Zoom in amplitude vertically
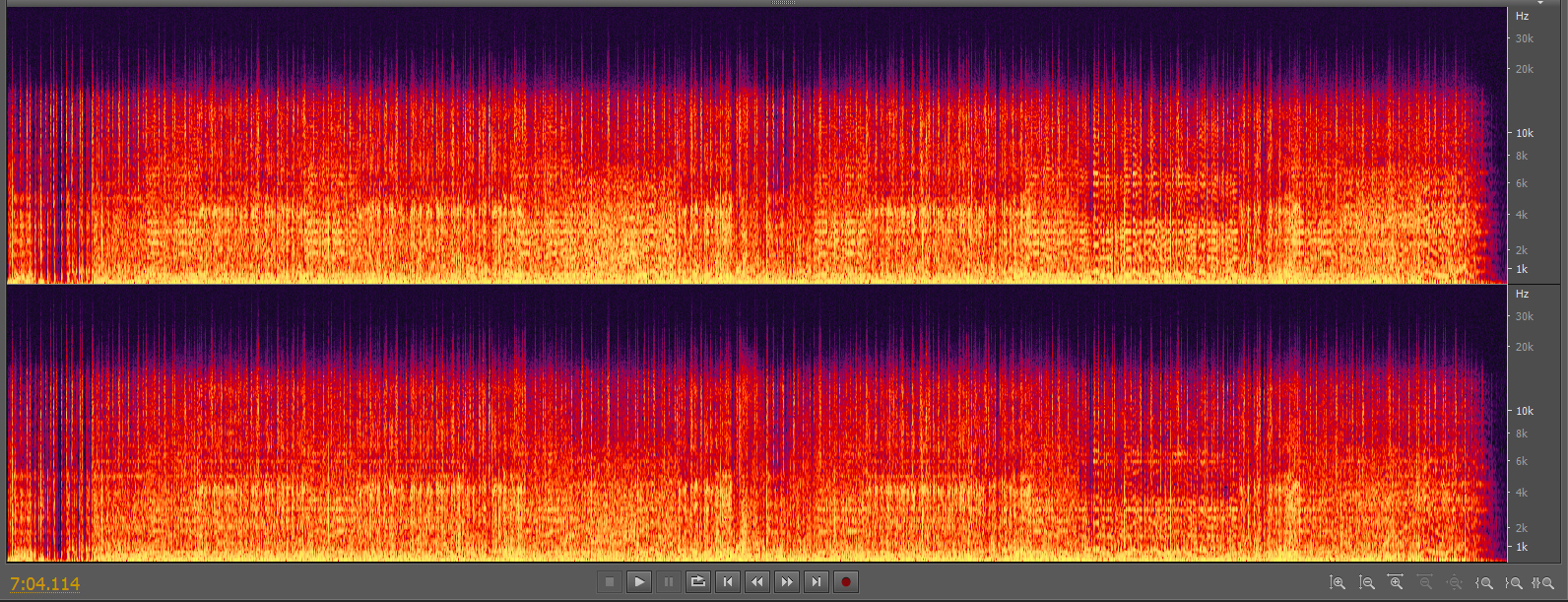The height and width of the screenshot is (602, 1568). 1337,583
